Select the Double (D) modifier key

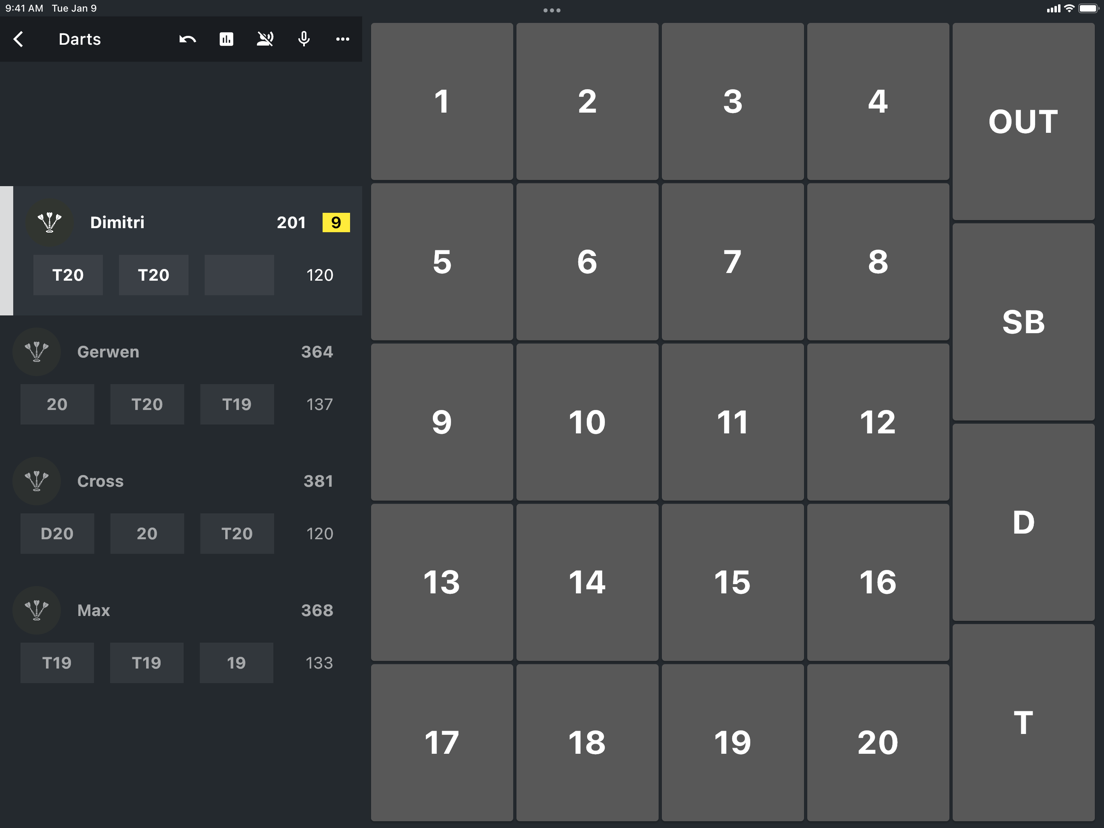(1022, 522)
